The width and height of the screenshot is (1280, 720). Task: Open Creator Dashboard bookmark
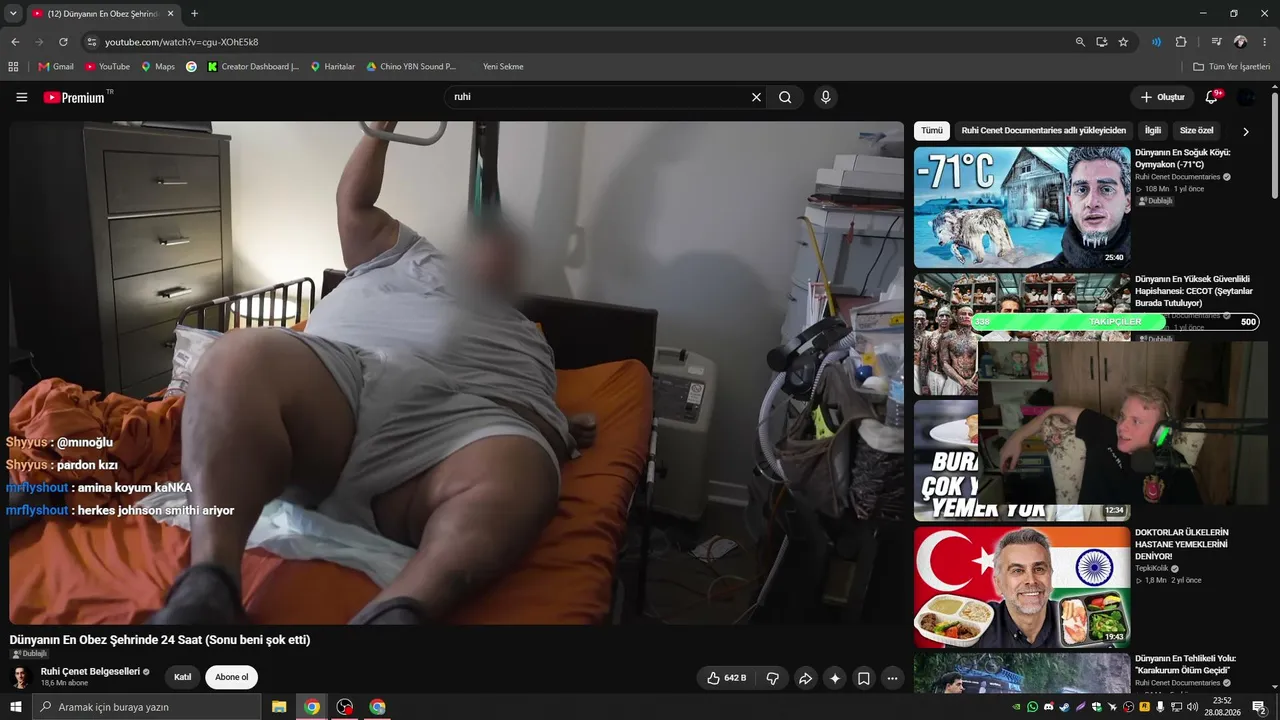[x=253, y=67]
